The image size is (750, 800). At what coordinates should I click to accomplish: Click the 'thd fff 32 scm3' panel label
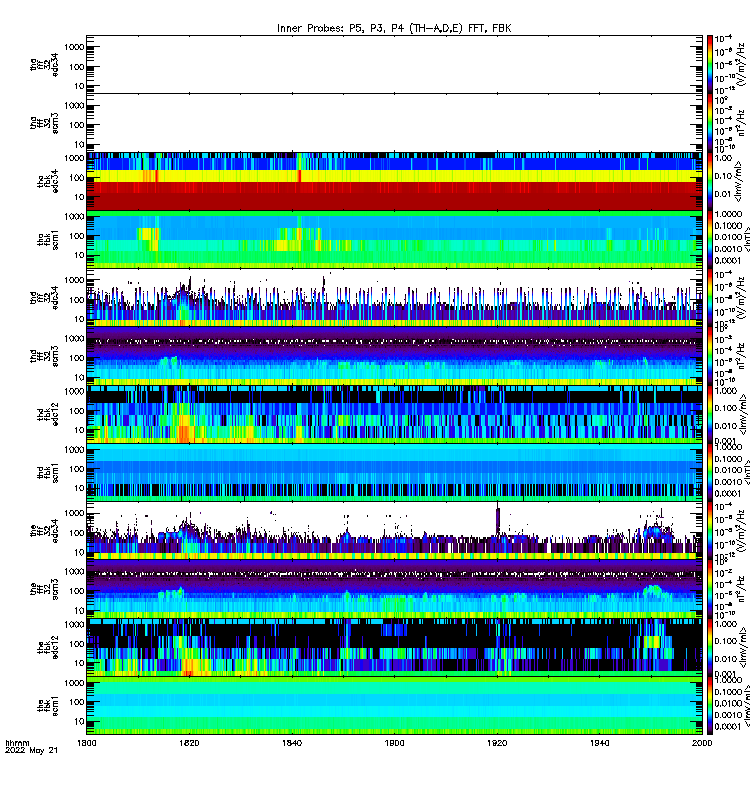(44, 356)
